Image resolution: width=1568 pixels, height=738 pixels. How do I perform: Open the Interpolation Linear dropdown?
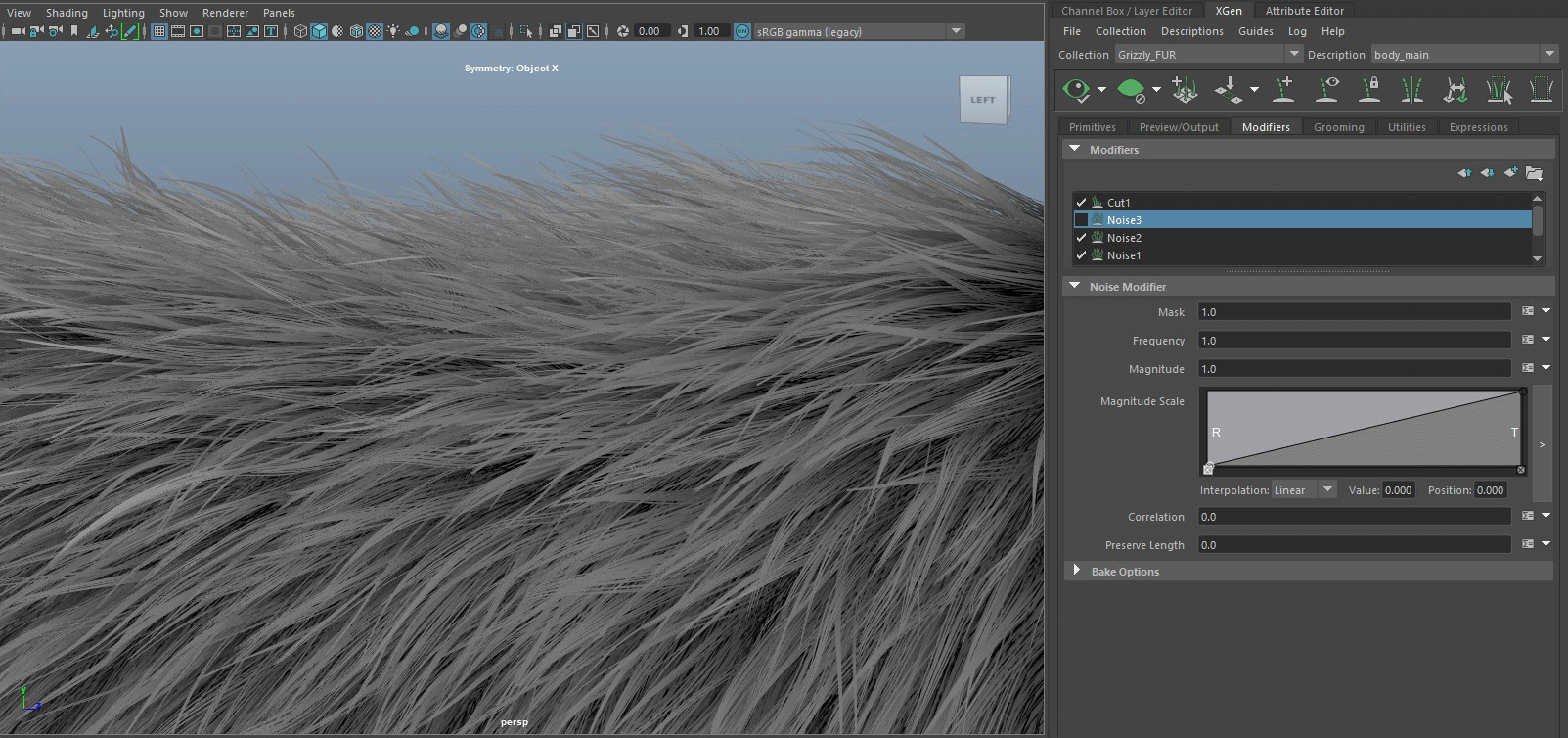[x=1304, y=490]
